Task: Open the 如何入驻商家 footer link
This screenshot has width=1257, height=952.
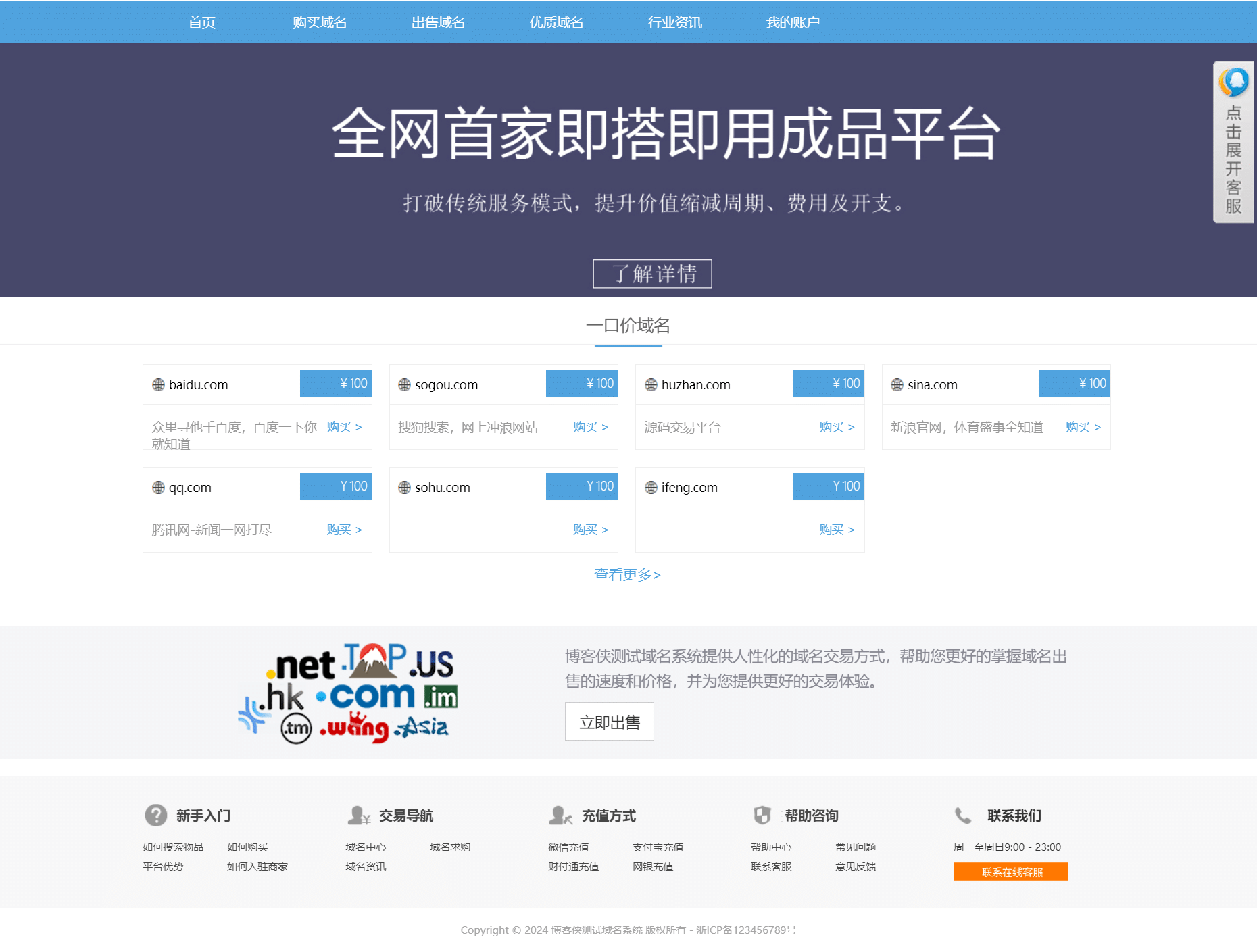Action: click(257, 866)
